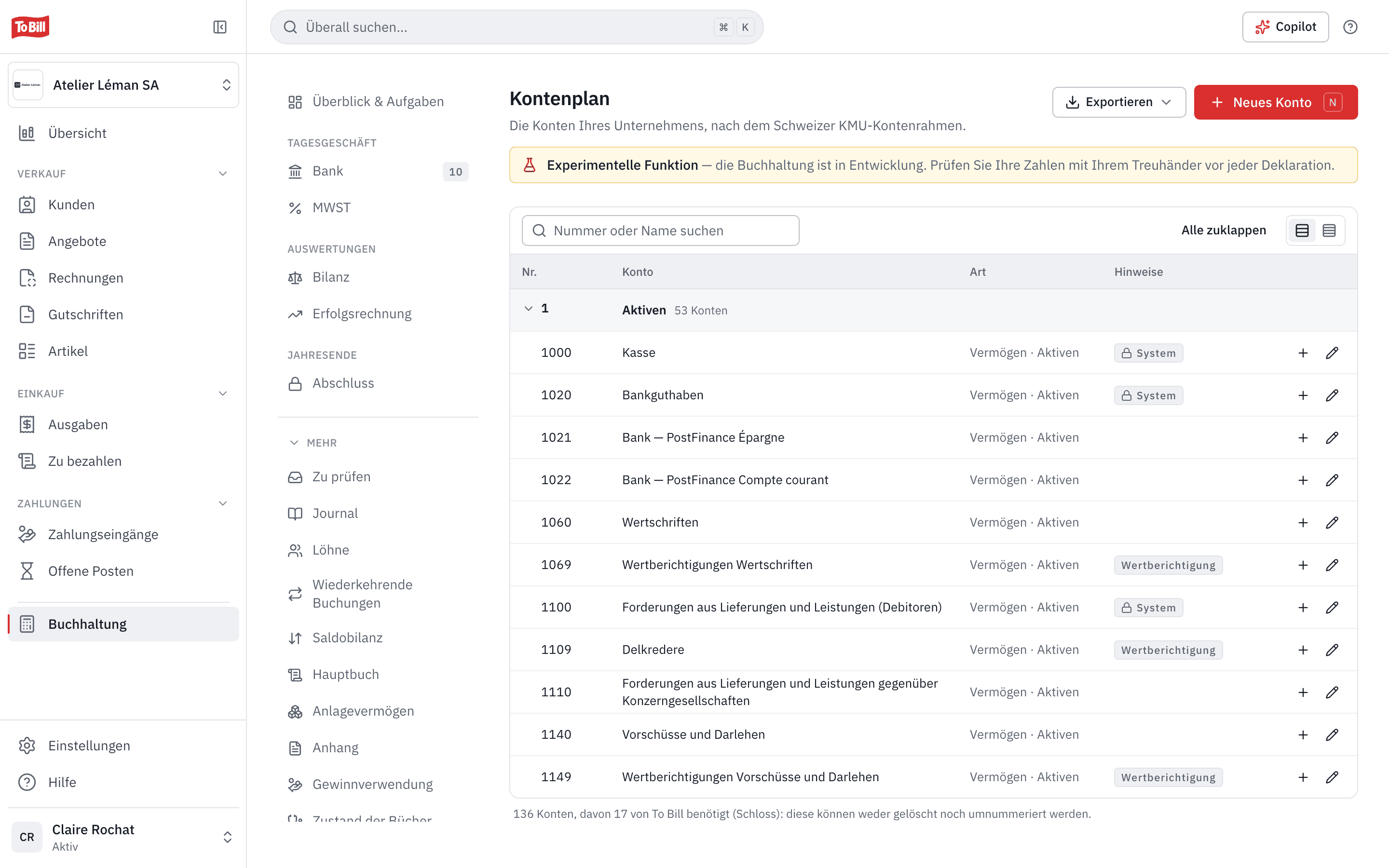The image size is (1389, 868).
Task: Click plus icon in row 1060 Wertschriften
Action: coord(1303,522)
